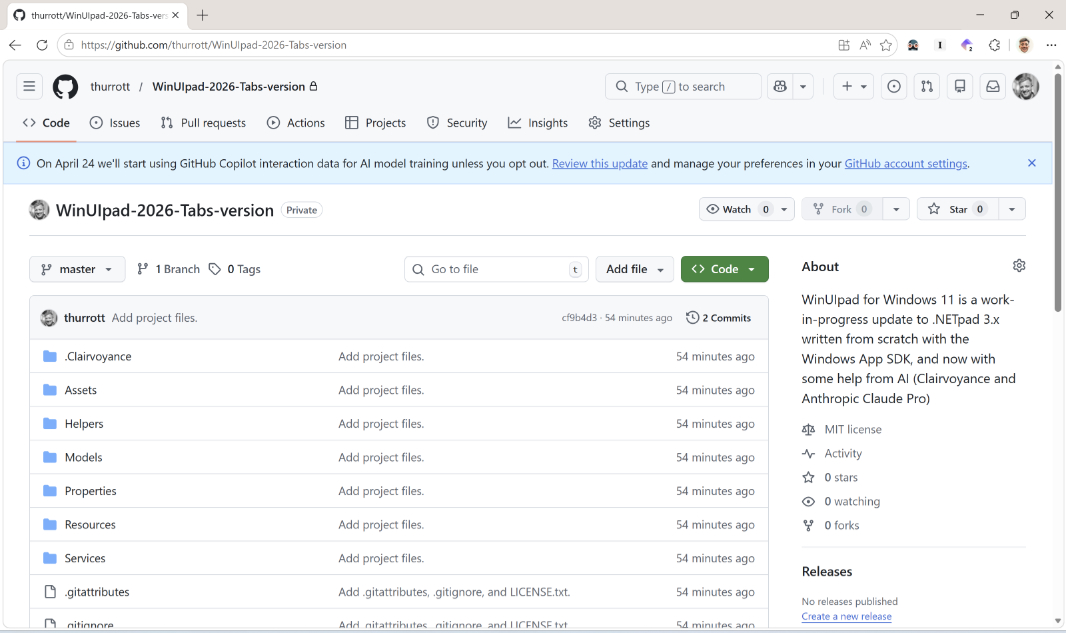Open the Insights tab
Image resolution: width=1066 pixels, height=633 pixels.
pos(538,123)
